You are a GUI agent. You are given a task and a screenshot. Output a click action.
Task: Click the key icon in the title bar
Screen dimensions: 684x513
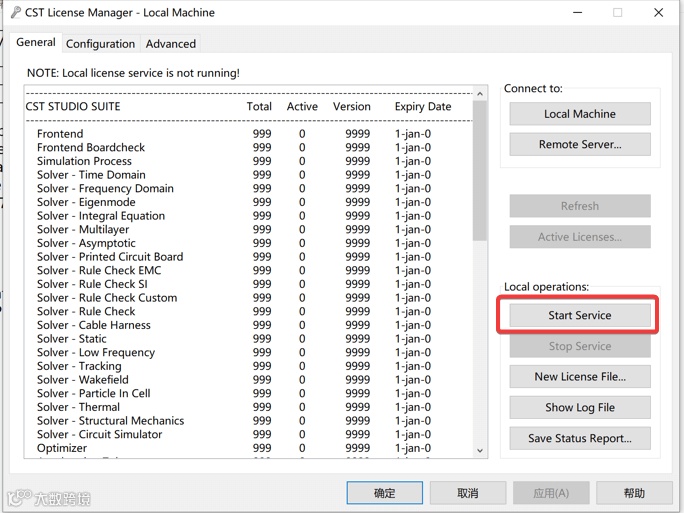16,13
